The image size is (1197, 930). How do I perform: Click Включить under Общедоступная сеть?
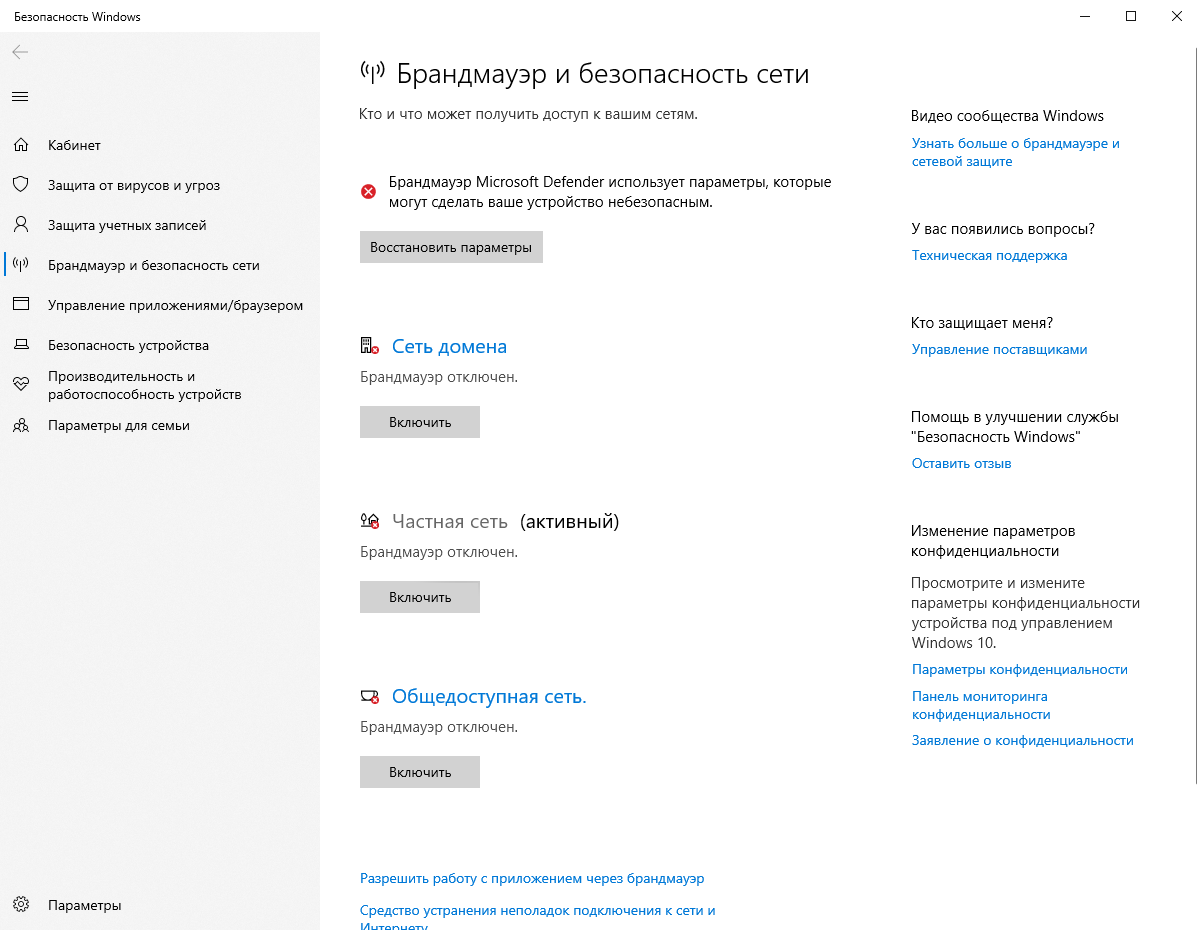420,772
